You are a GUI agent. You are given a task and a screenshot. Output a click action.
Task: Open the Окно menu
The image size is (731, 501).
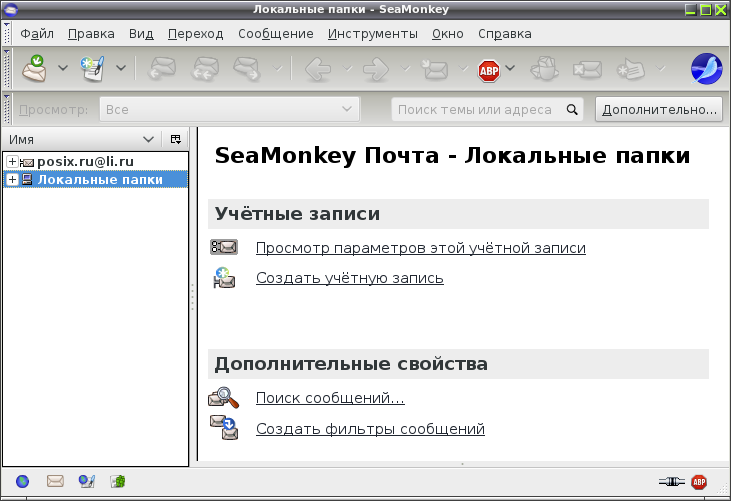tap(448, 34)
